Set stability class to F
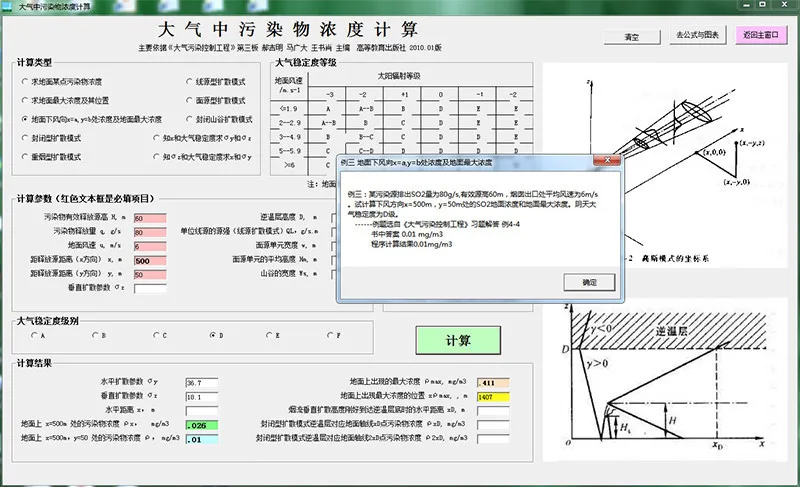The image size is (800, 487). click(334, 336)
